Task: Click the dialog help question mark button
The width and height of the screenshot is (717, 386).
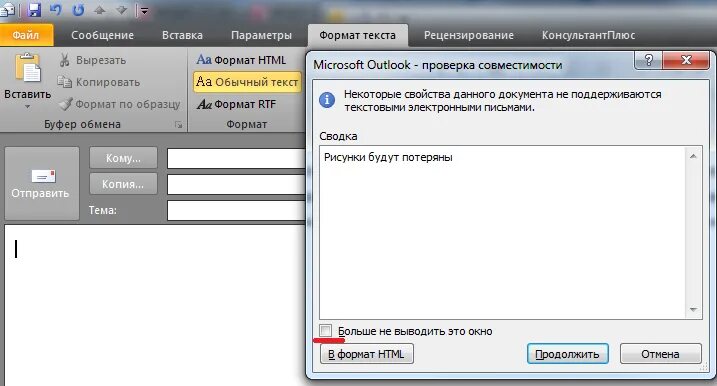Action: (x=648, y=60)
